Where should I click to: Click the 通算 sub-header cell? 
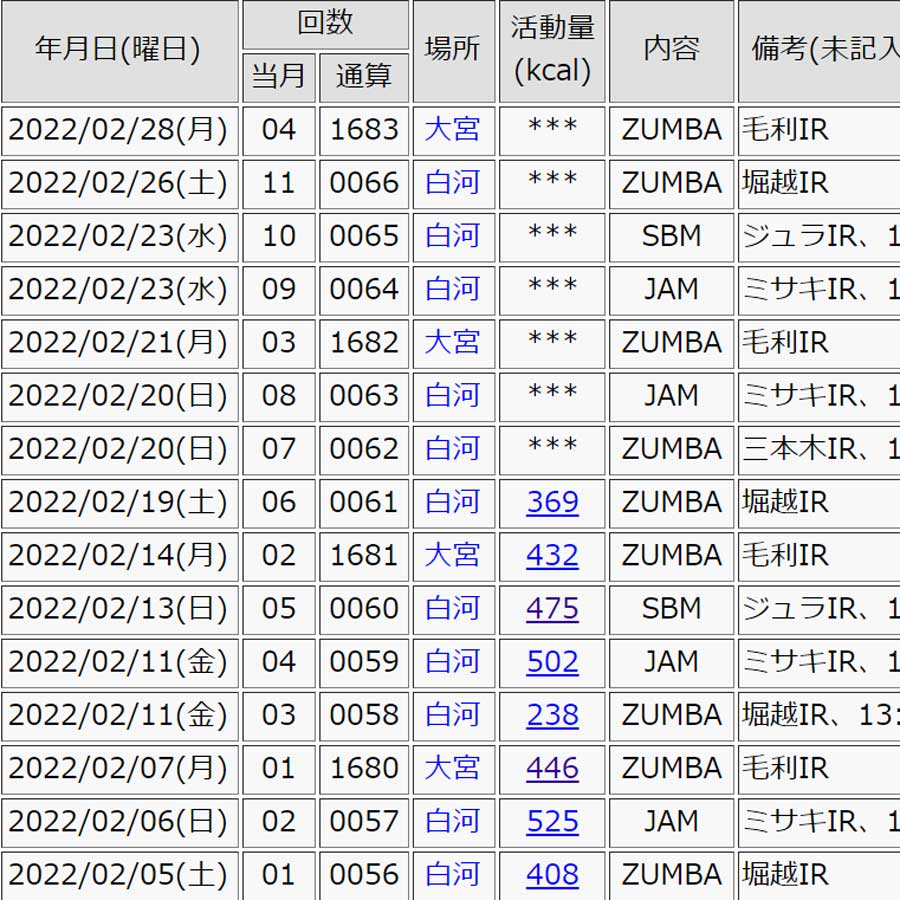364,78
